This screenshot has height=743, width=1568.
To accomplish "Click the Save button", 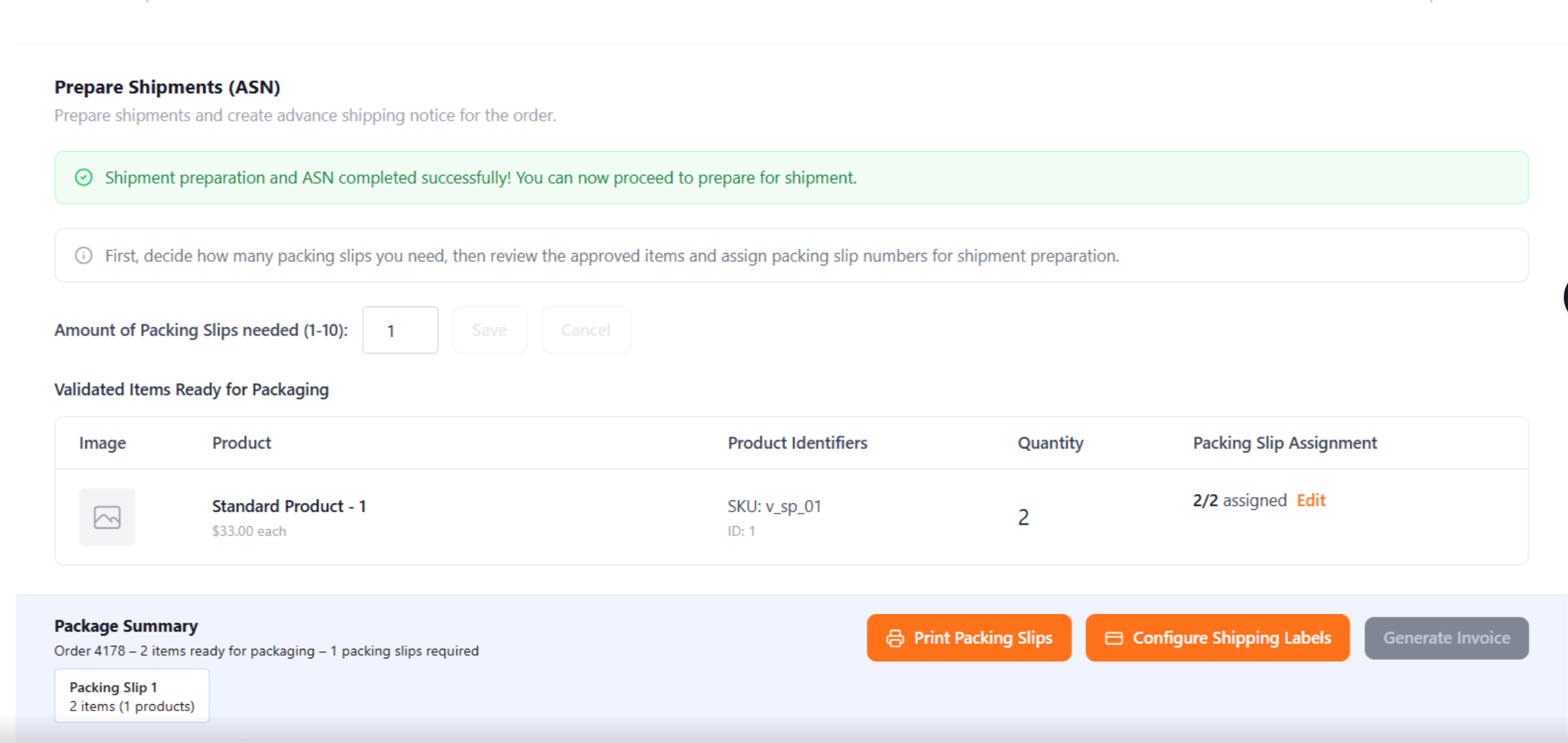I will pyautogui.click(x=489, y=330).
